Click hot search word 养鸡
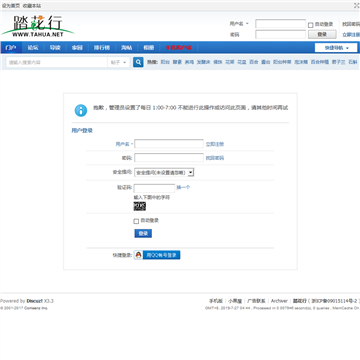Image resolution: width=360 pixels, height=360 pixels. point(189,62)
